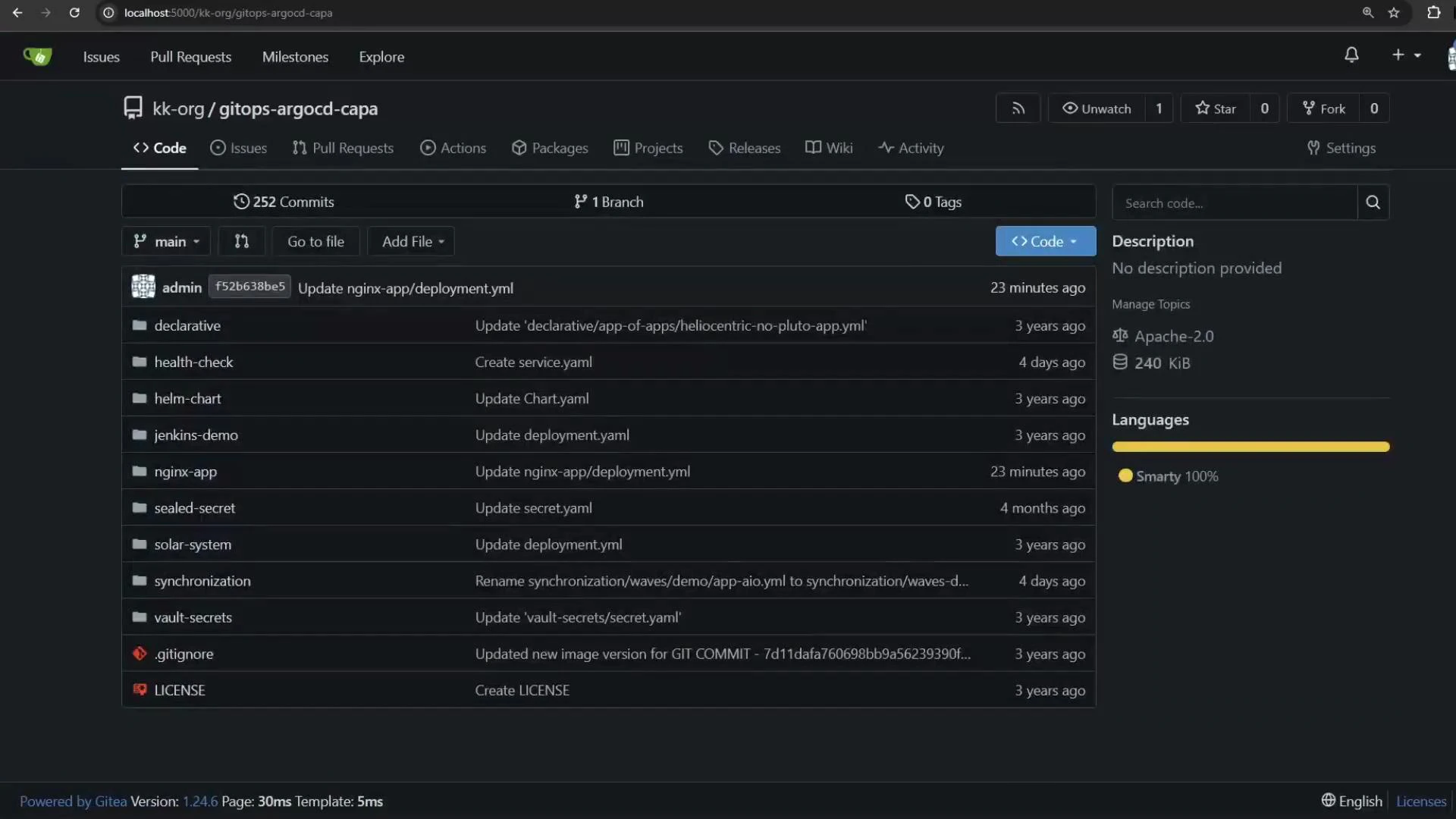Screen dimensions: 1456x819
Task: Open the create new plus dropdown
Action: tap(1405, 55)
